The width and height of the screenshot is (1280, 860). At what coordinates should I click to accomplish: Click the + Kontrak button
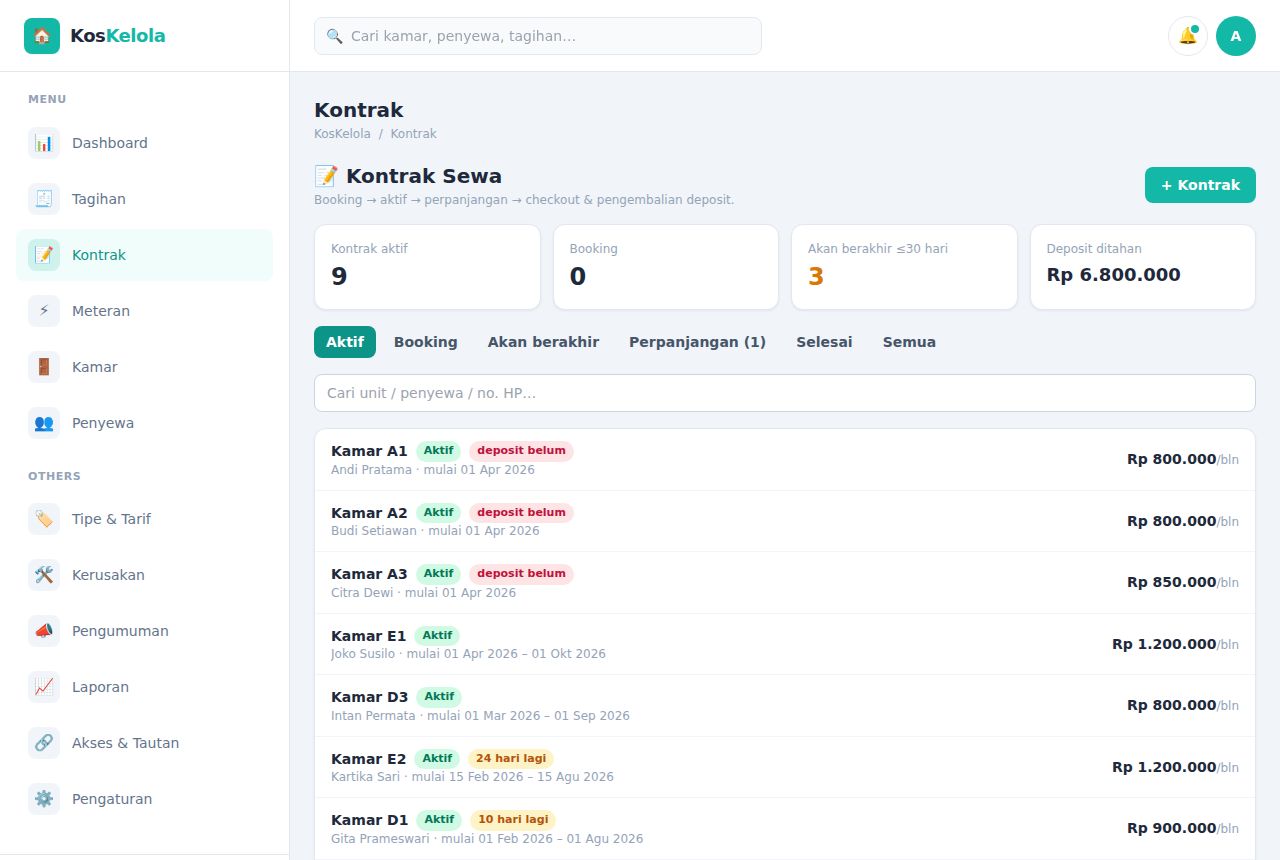tap(1200, 185)
